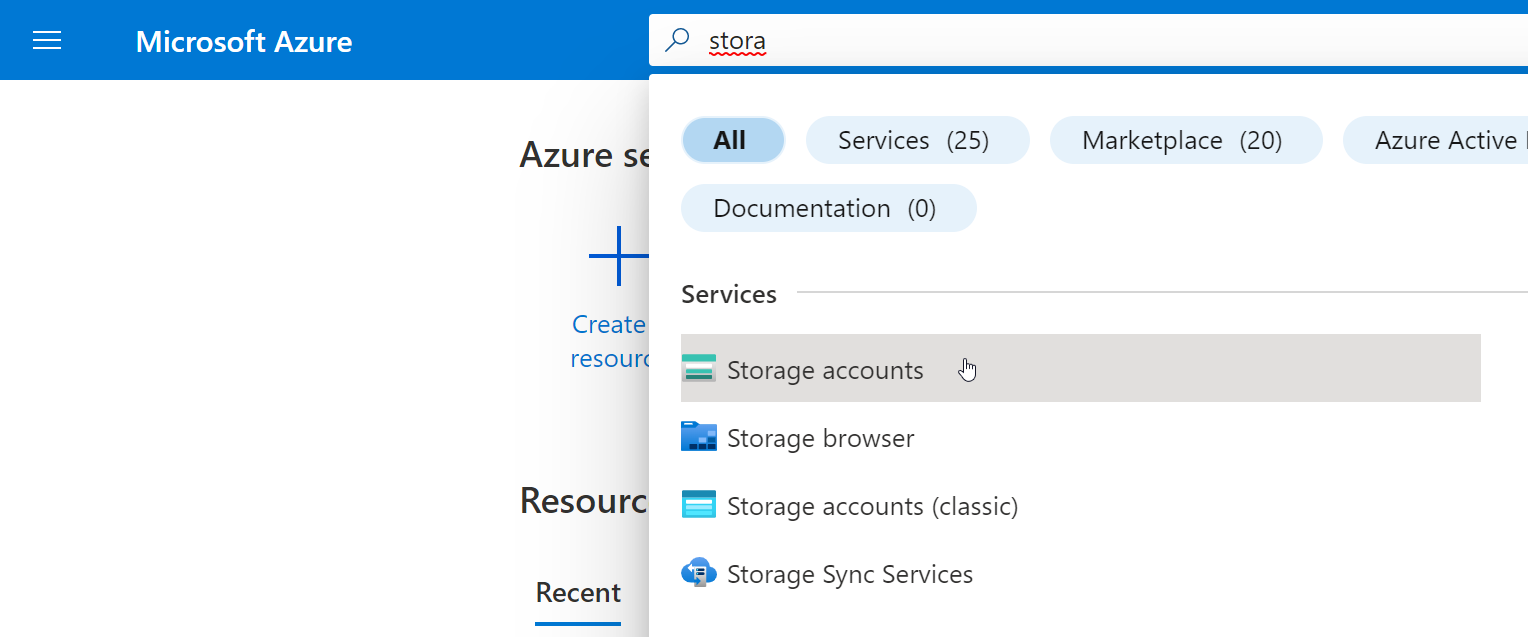Click the Storage Sync Services cloud icon

point(699,573)
